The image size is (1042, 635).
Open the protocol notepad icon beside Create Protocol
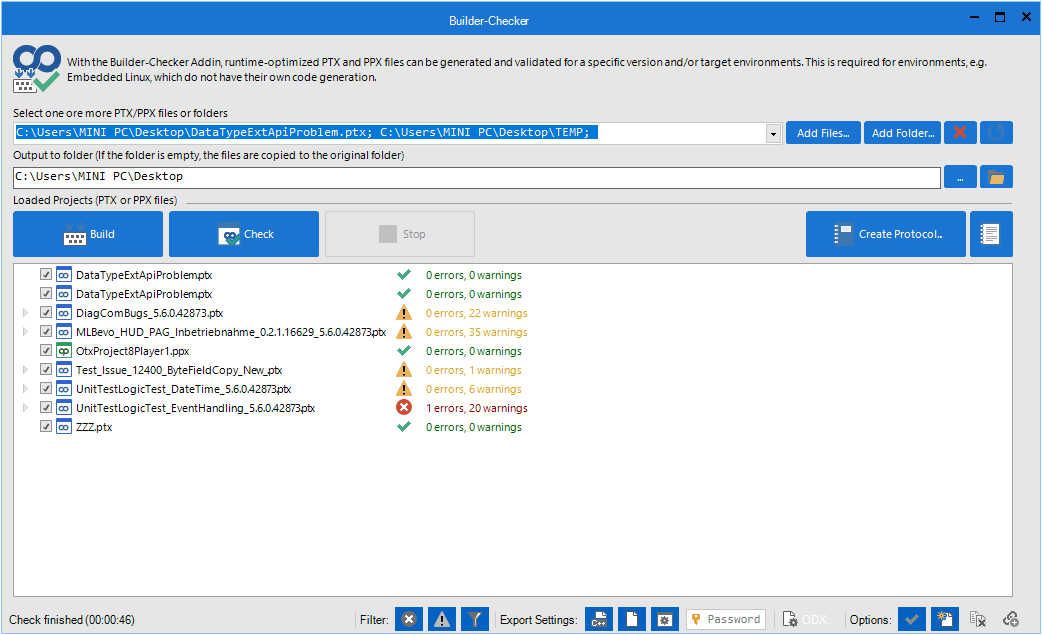pos(991,234)
